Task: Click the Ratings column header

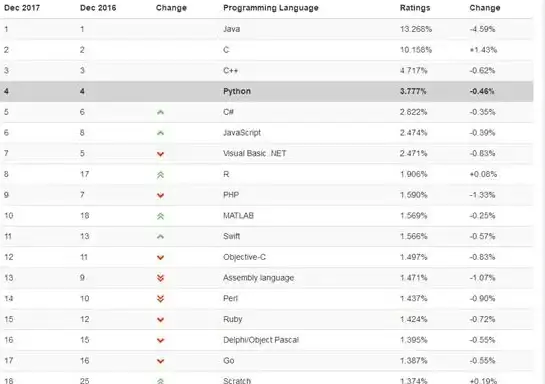Action: [x=415, y=8]
